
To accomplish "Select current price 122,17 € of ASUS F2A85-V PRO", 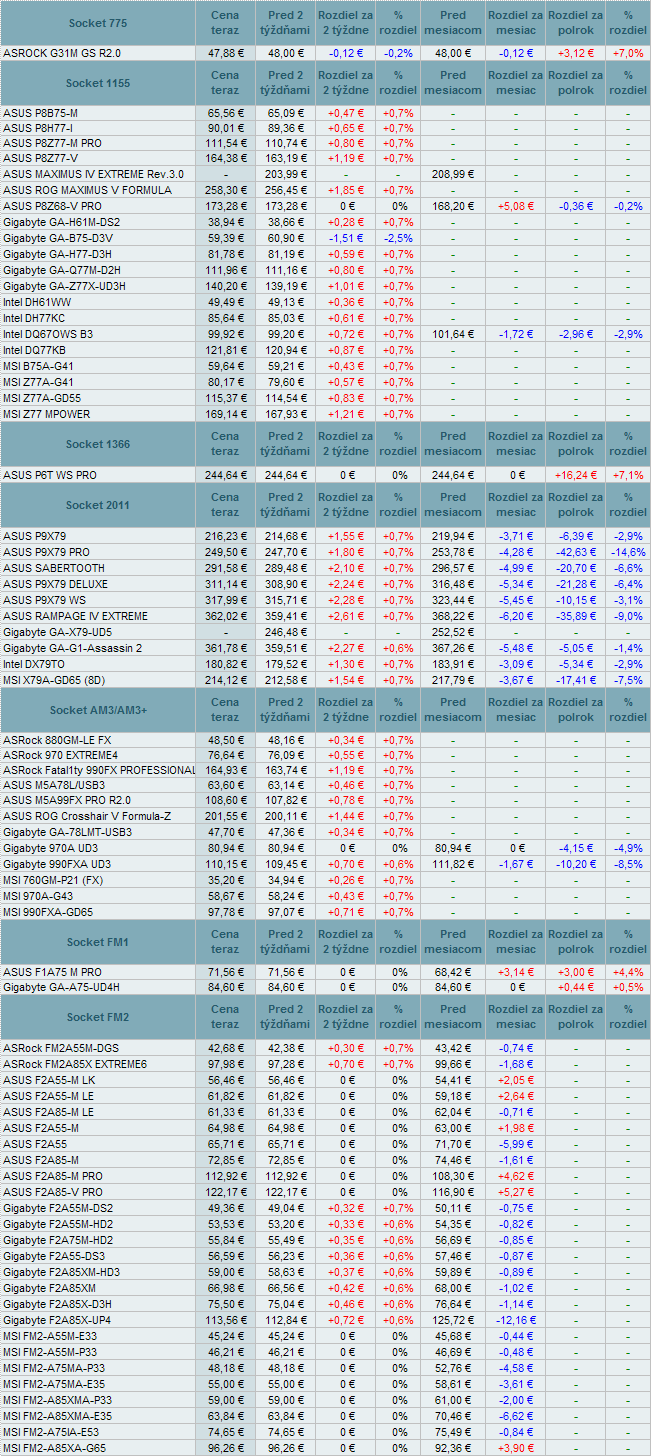I will coord(226,1192).
